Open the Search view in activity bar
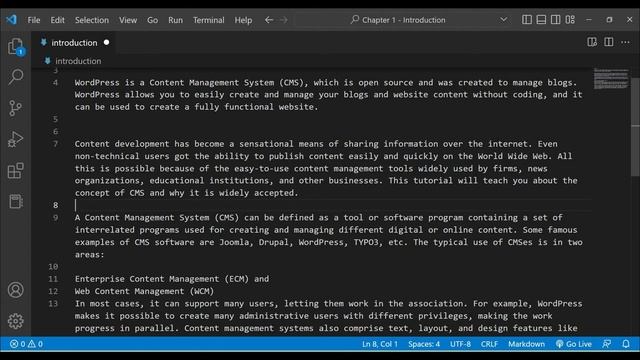The width and height of the screenshot is (640, 360). [16, 76]
